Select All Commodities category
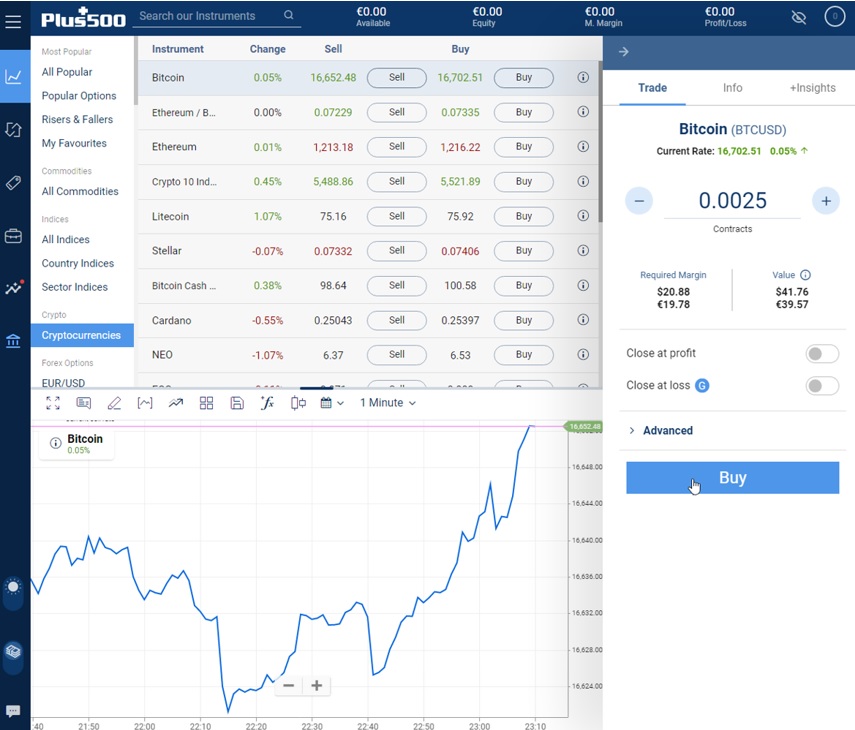This screenshot has height=730, width=855. point(80,191)
